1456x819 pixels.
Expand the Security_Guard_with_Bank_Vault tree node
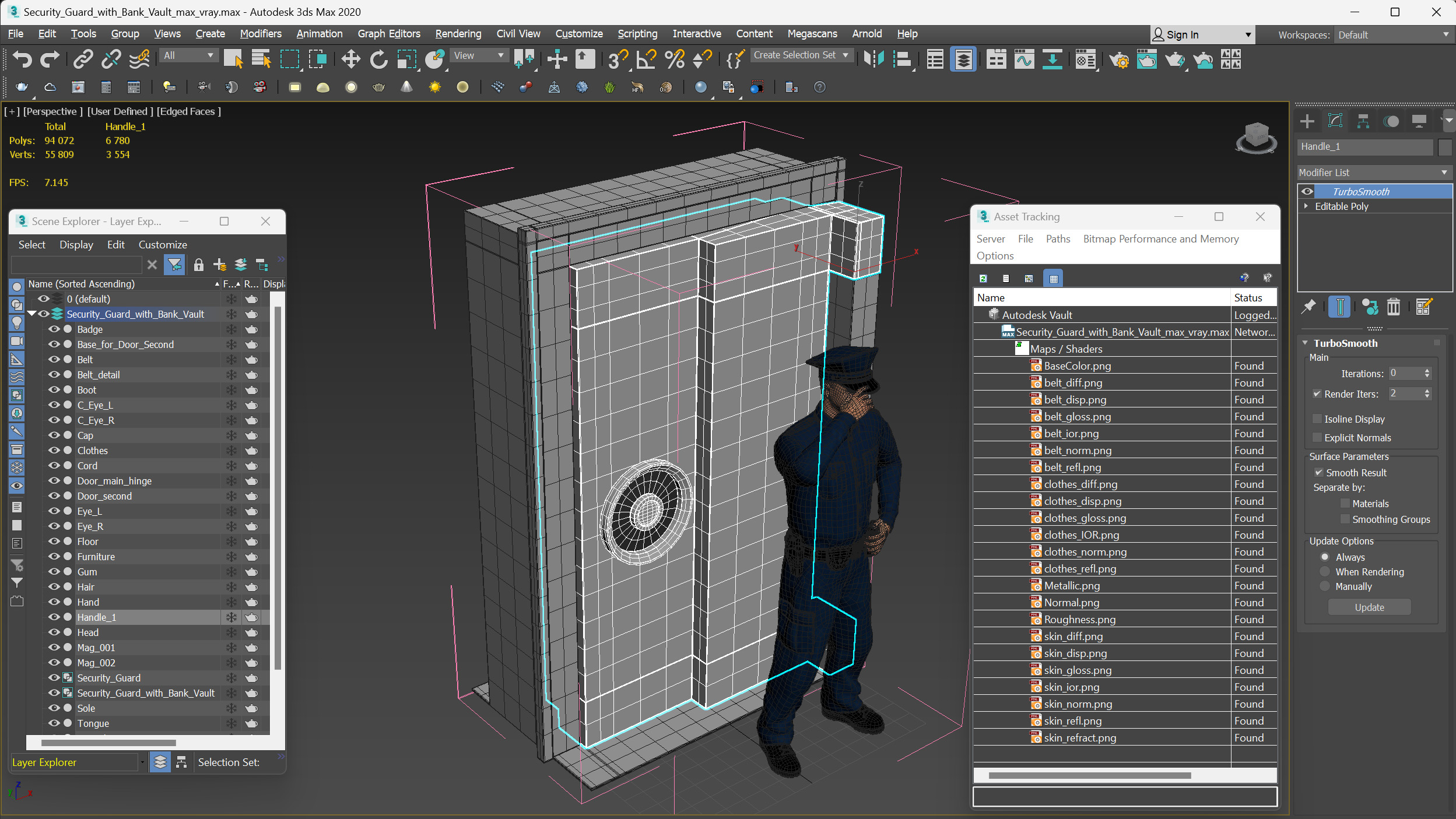tap(32, 313)
